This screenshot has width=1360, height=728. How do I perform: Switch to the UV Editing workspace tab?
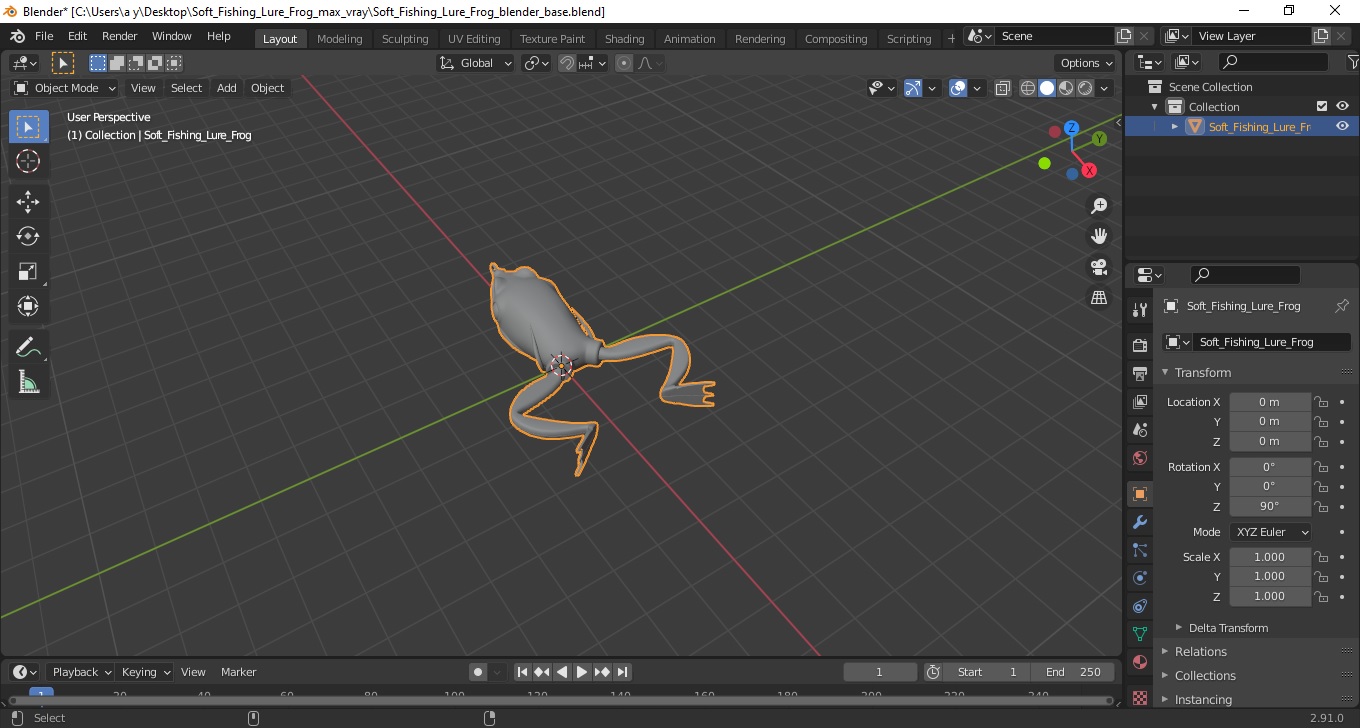coord(474,39)
